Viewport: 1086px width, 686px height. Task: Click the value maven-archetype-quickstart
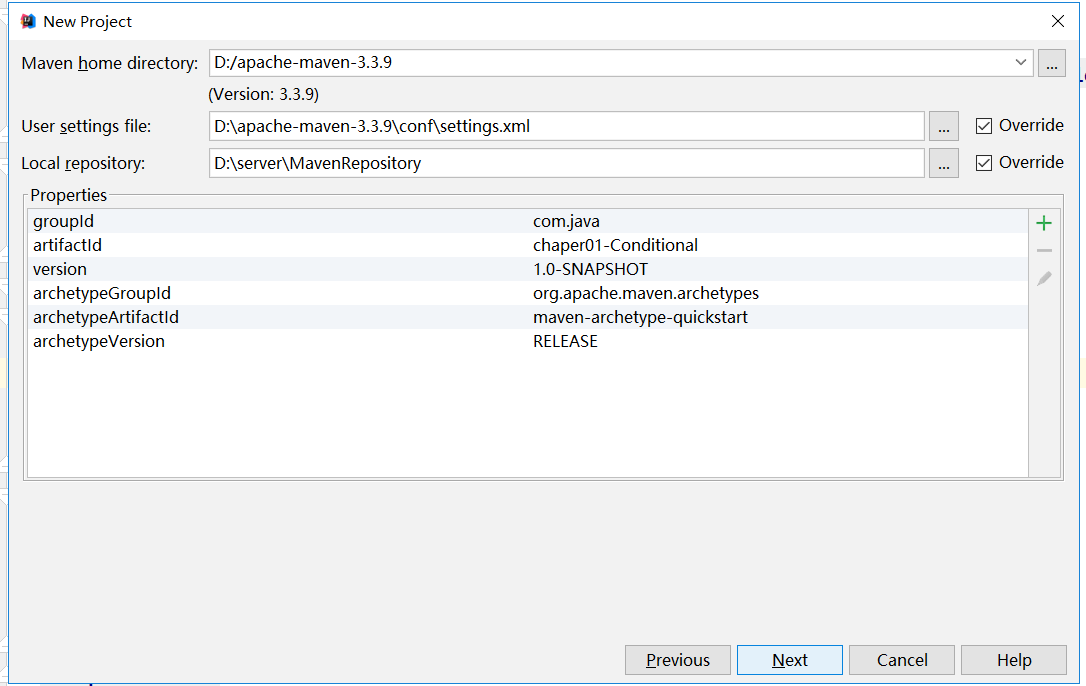[x=640, y=317]
